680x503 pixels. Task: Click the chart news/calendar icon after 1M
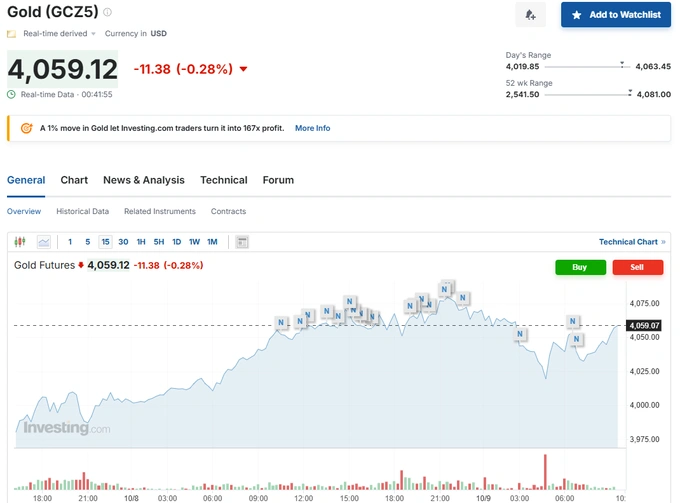pyautogui.click(x=241, y=242)
